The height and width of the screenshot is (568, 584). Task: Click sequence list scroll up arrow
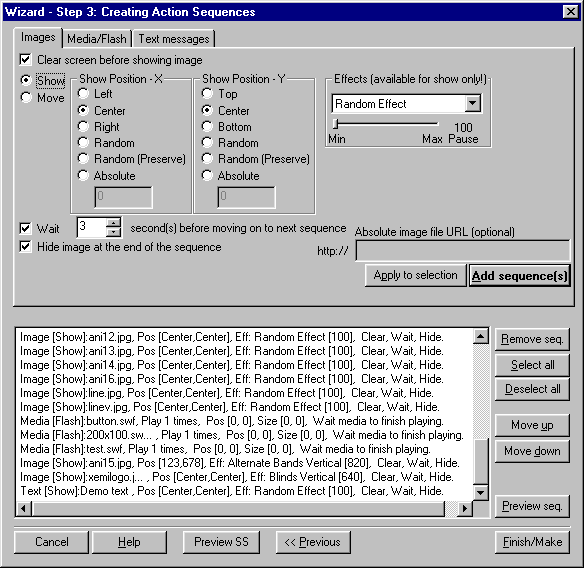480,336
